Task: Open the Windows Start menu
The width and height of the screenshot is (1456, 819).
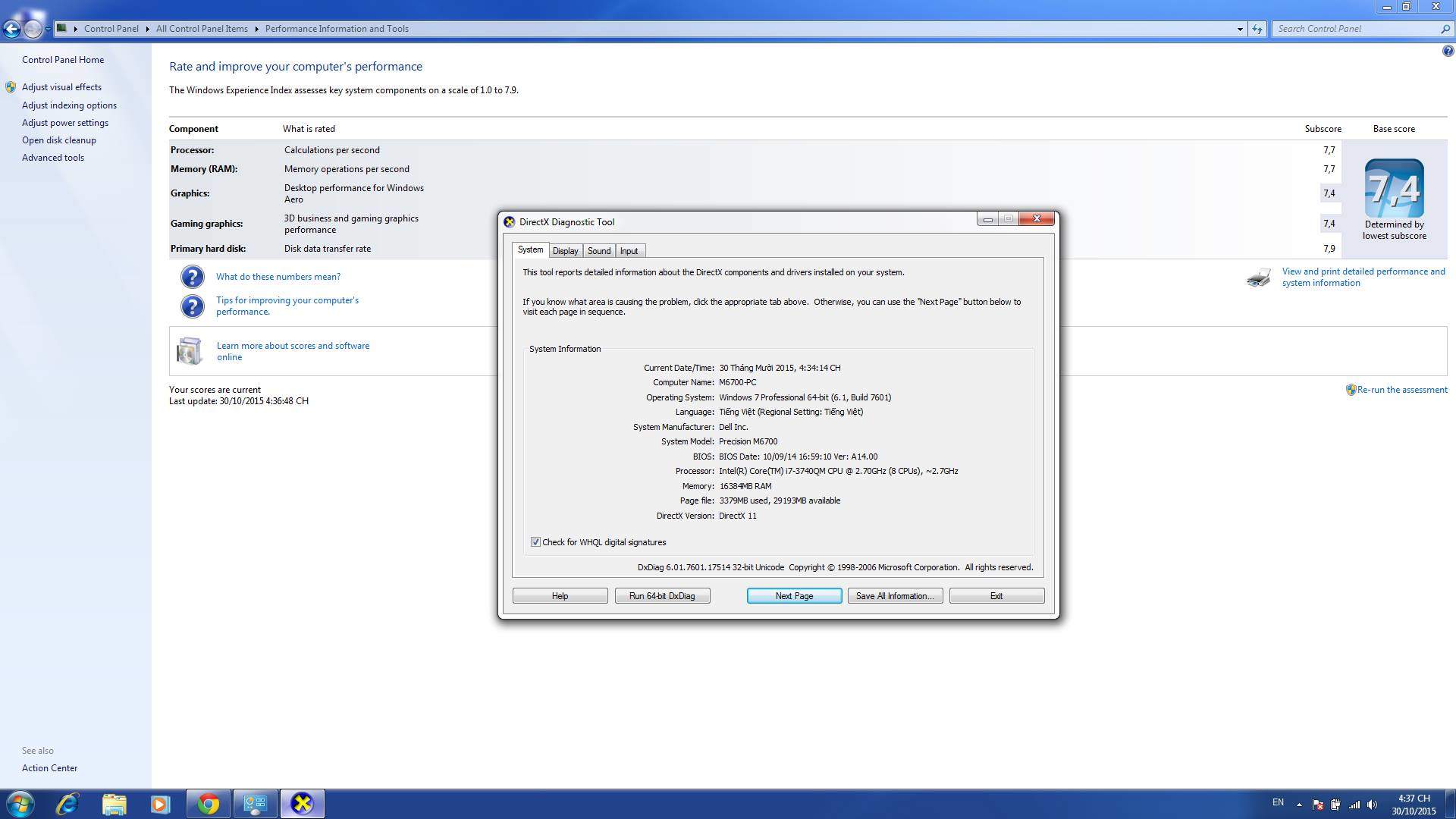Action: (20, 804)
